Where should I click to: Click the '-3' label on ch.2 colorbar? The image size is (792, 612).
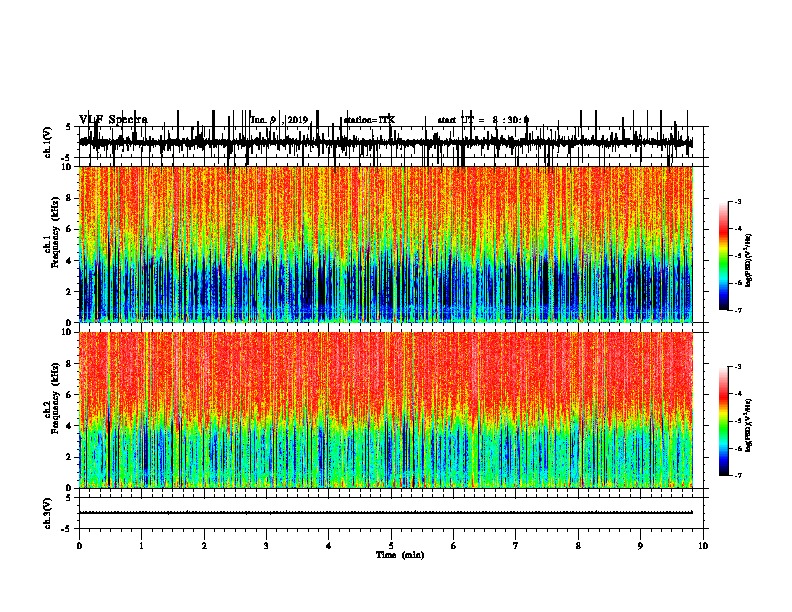pos(737,367)
